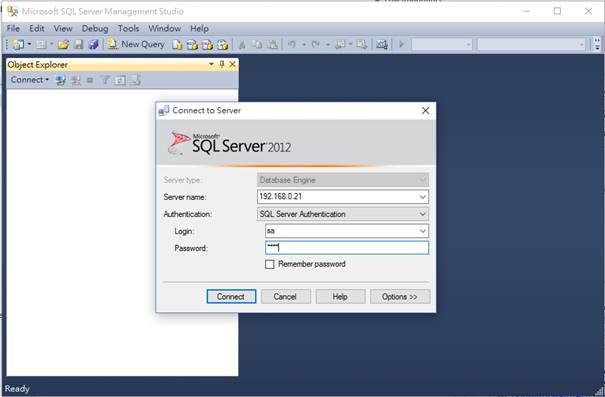Open the Tools menu
605x397 pixels.
click(128, 29)
